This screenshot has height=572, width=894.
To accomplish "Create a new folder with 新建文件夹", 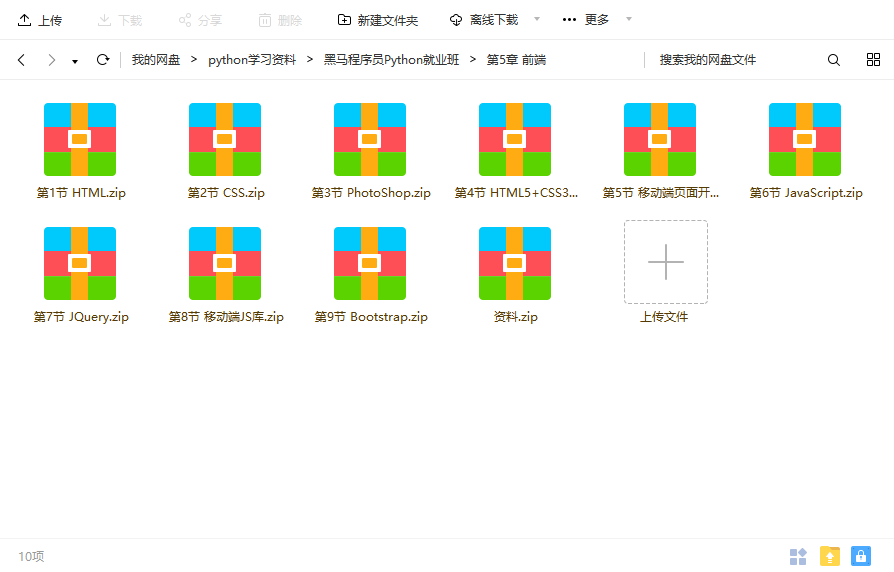I will 377,21.
